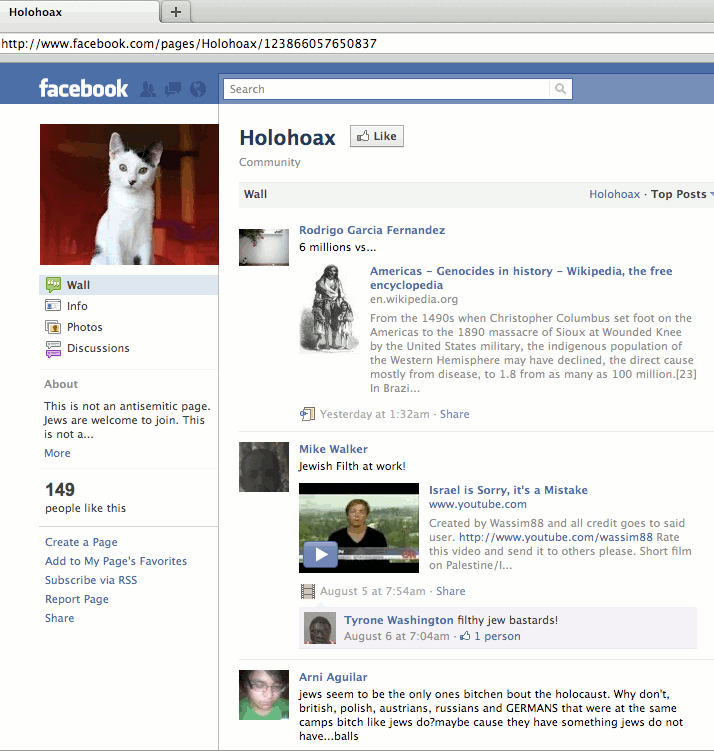Click the www.youtube.com source link
This screenshot has width=714, height=751.
[477, 504]
